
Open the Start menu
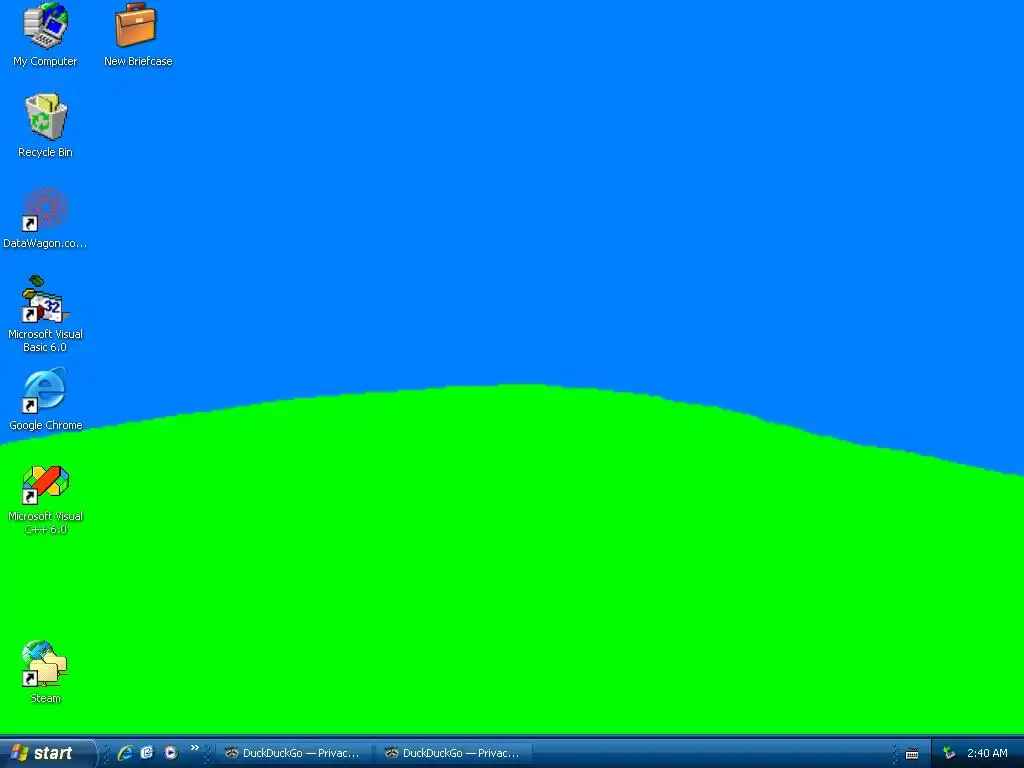48,753
